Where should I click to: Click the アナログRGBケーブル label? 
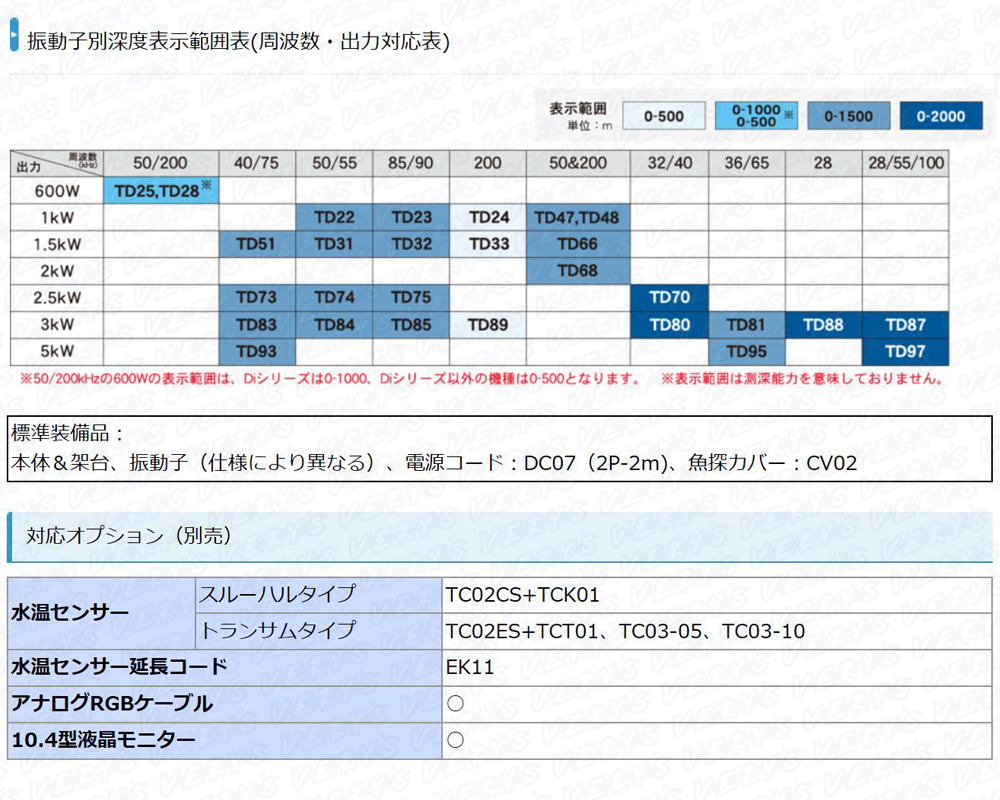point(112,704)
